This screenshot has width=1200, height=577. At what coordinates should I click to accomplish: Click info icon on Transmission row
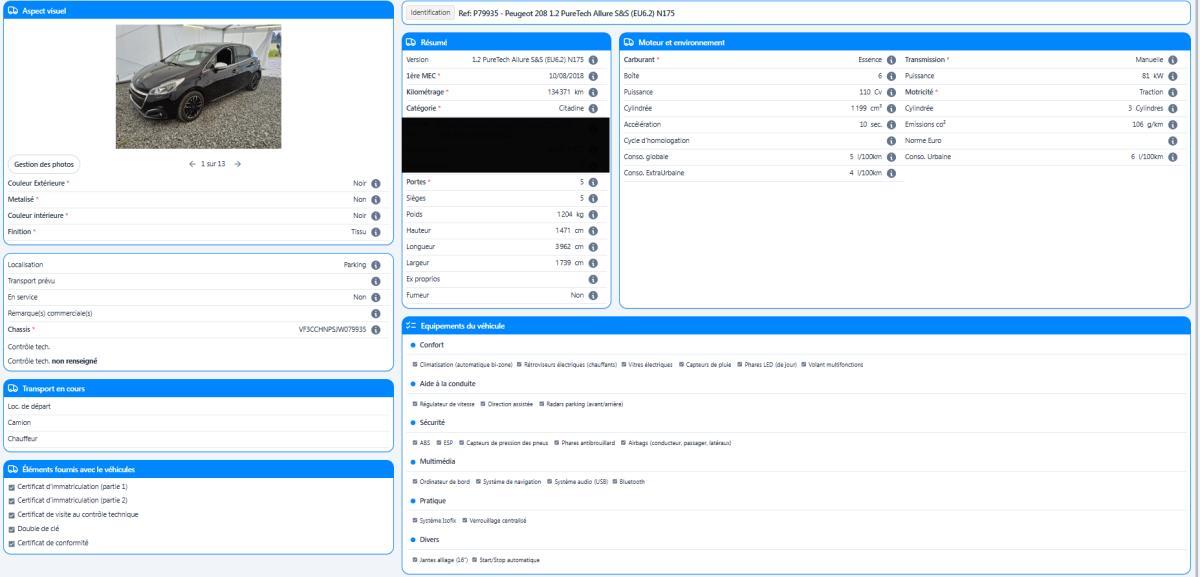click(x=1173, y=60)
